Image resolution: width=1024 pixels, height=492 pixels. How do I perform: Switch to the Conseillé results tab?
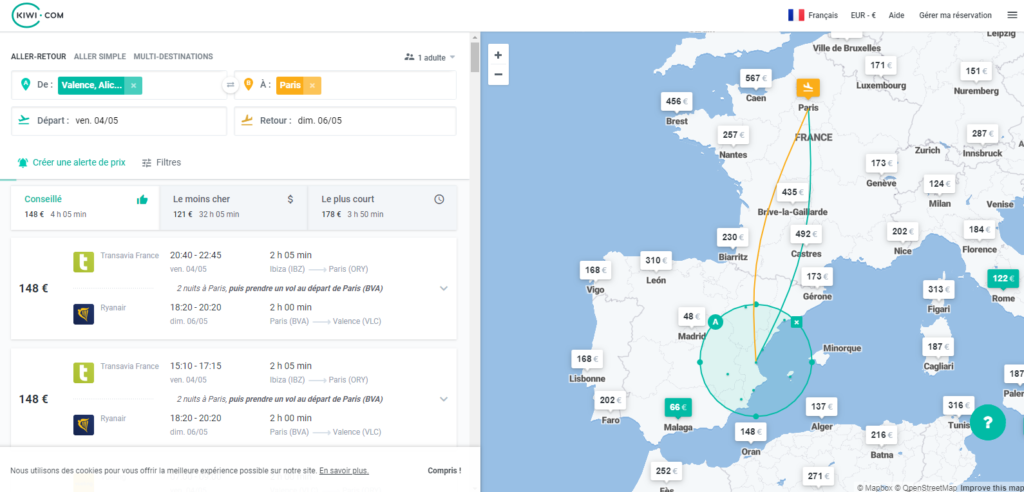[x=85, y=207]
